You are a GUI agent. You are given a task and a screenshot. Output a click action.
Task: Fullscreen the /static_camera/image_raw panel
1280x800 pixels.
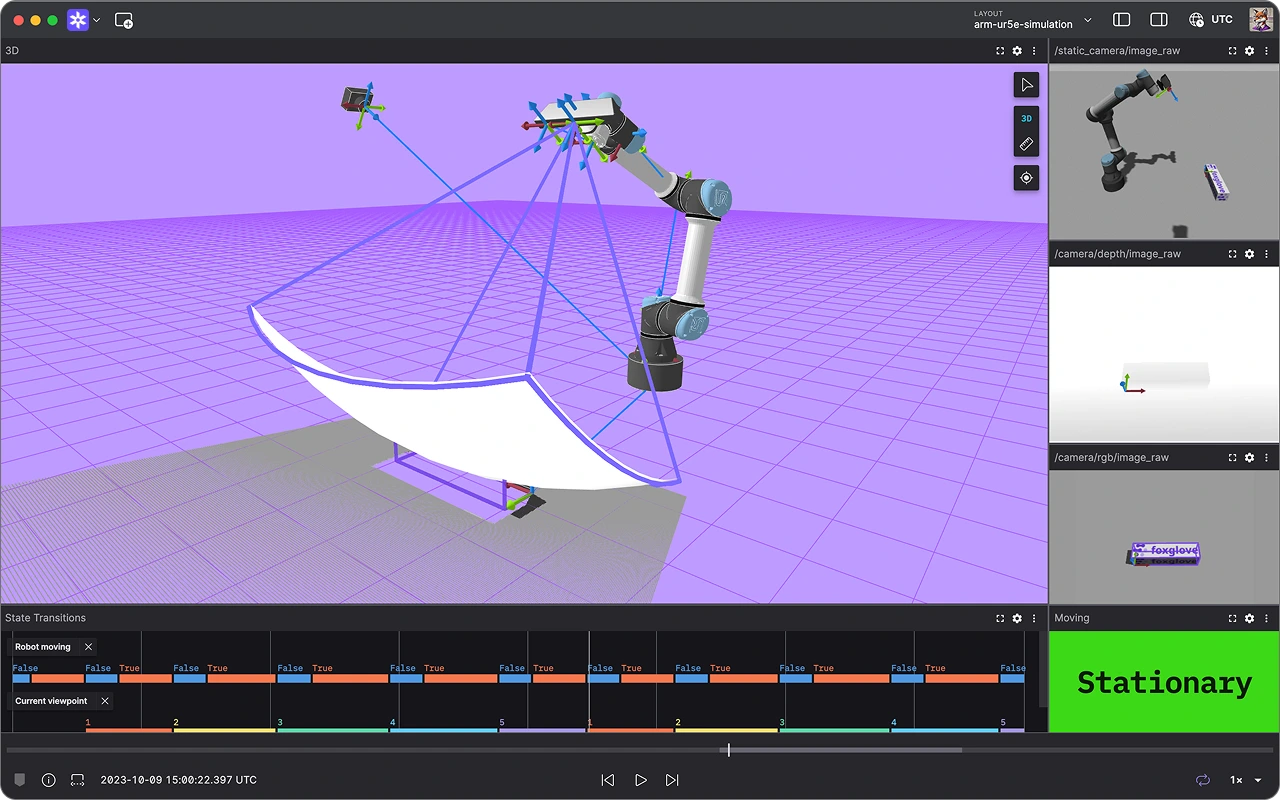coord(1232,50)
